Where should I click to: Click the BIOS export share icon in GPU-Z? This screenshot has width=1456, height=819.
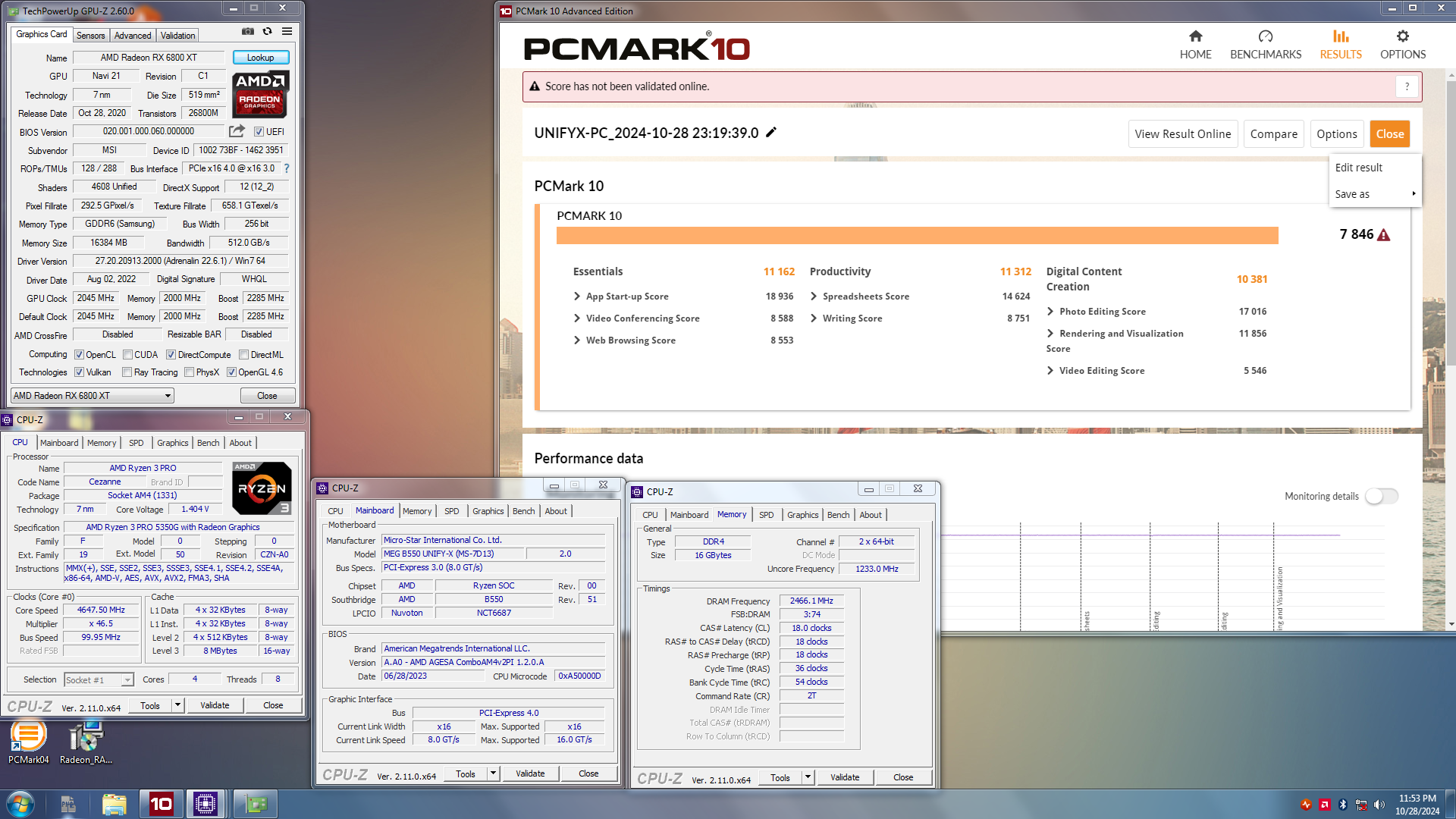[x=237, y=131]
